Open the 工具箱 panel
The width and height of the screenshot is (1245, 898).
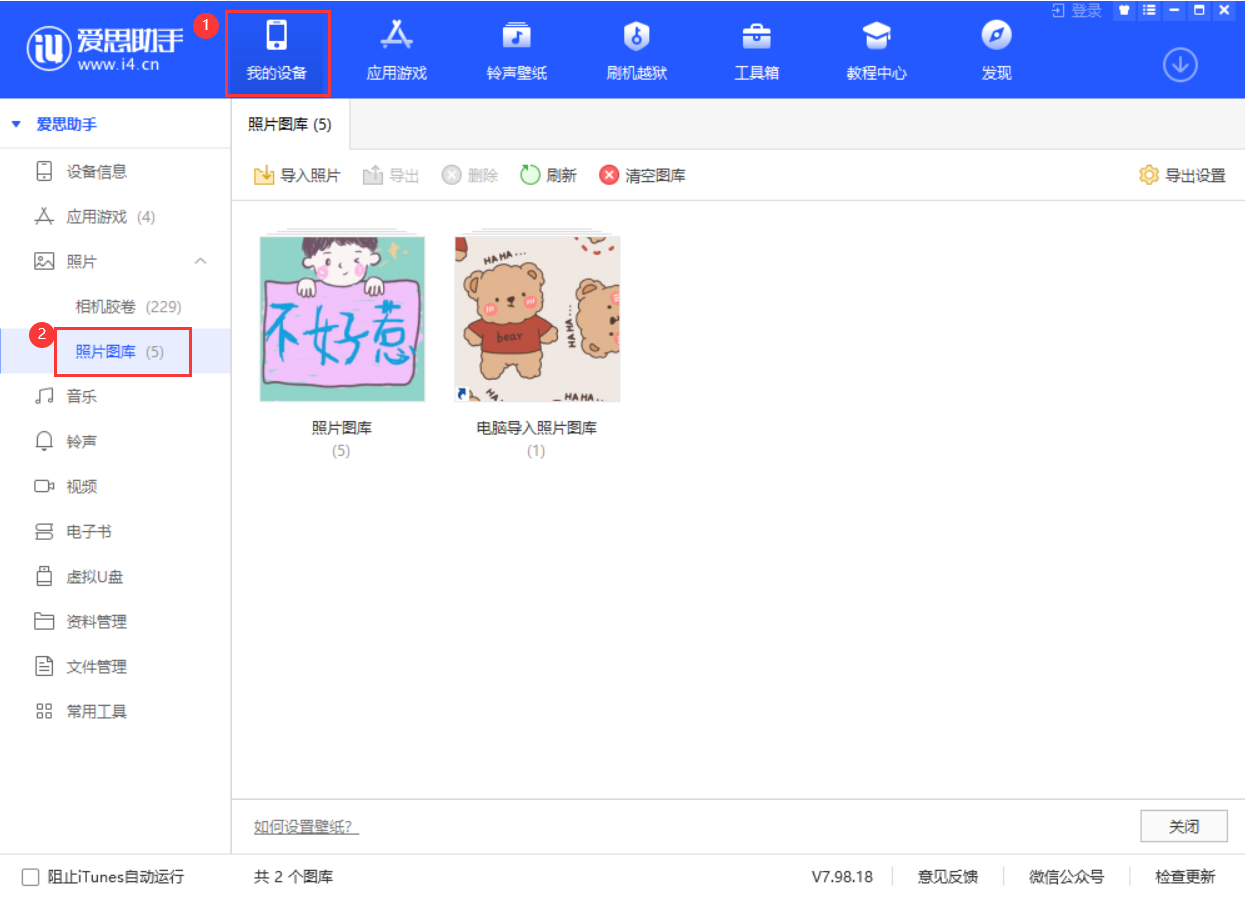coord(756,50)
